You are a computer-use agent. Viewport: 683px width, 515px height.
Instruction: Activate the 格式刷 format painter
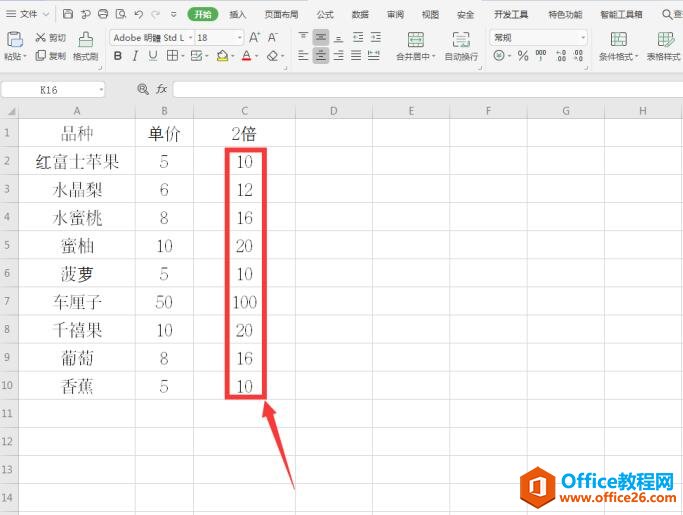85,46
